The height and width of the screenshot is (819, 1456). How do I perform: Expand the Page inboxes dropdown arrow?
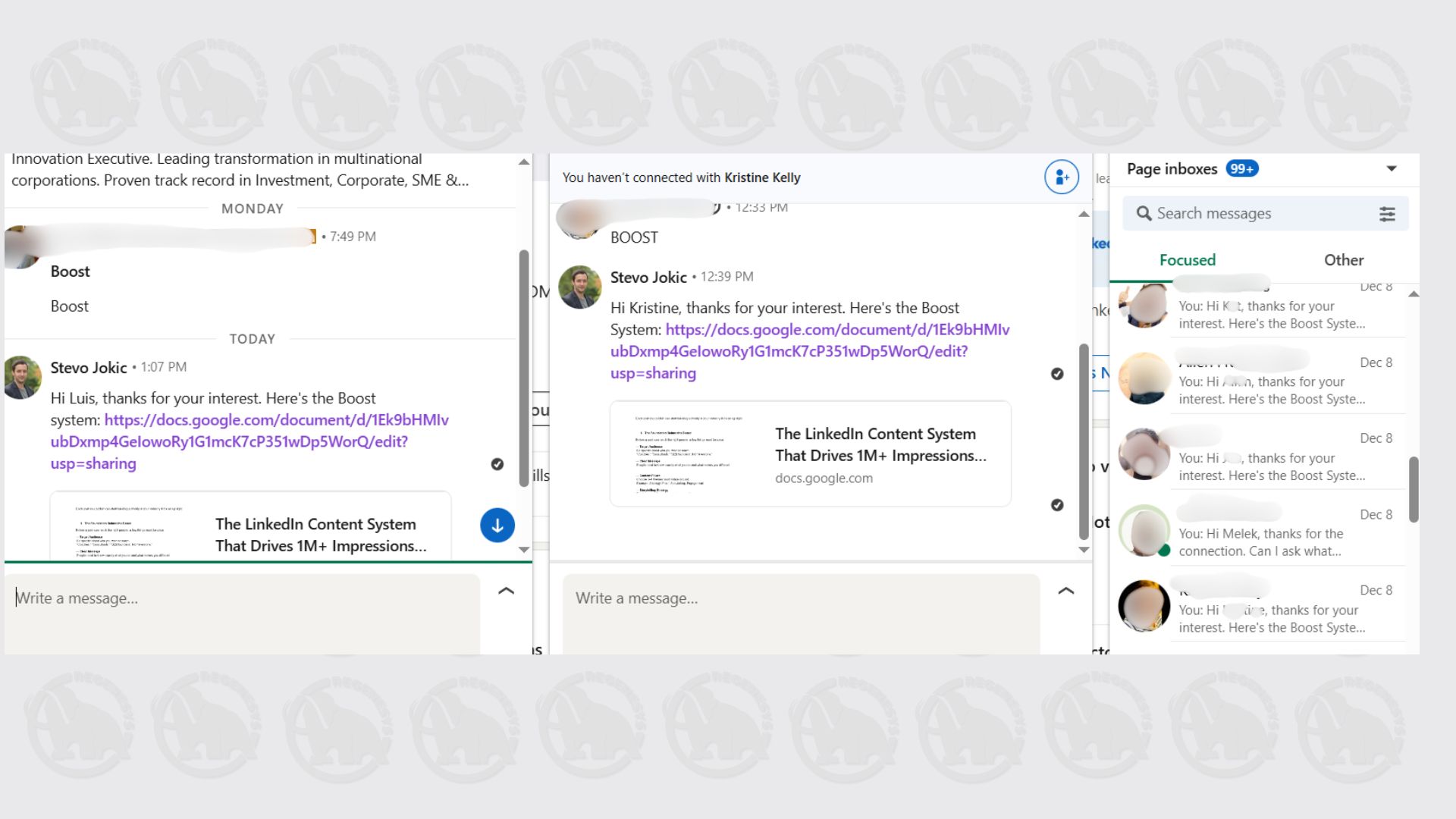(x=1392, y=169)
